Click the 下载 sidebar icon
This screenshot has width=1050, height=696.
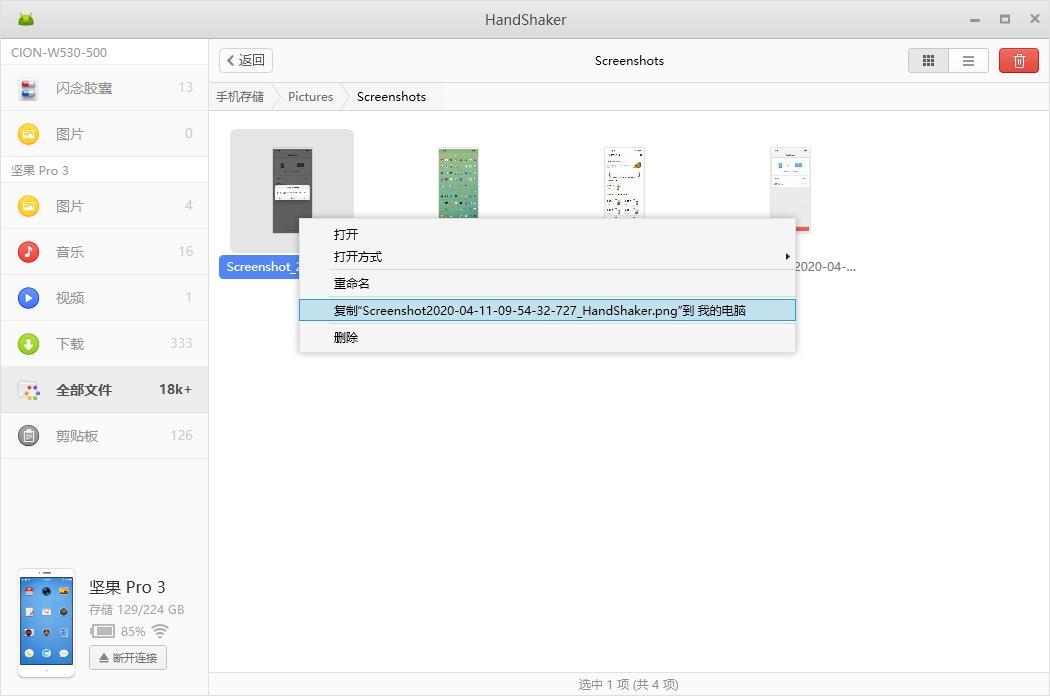pos(27,343)
